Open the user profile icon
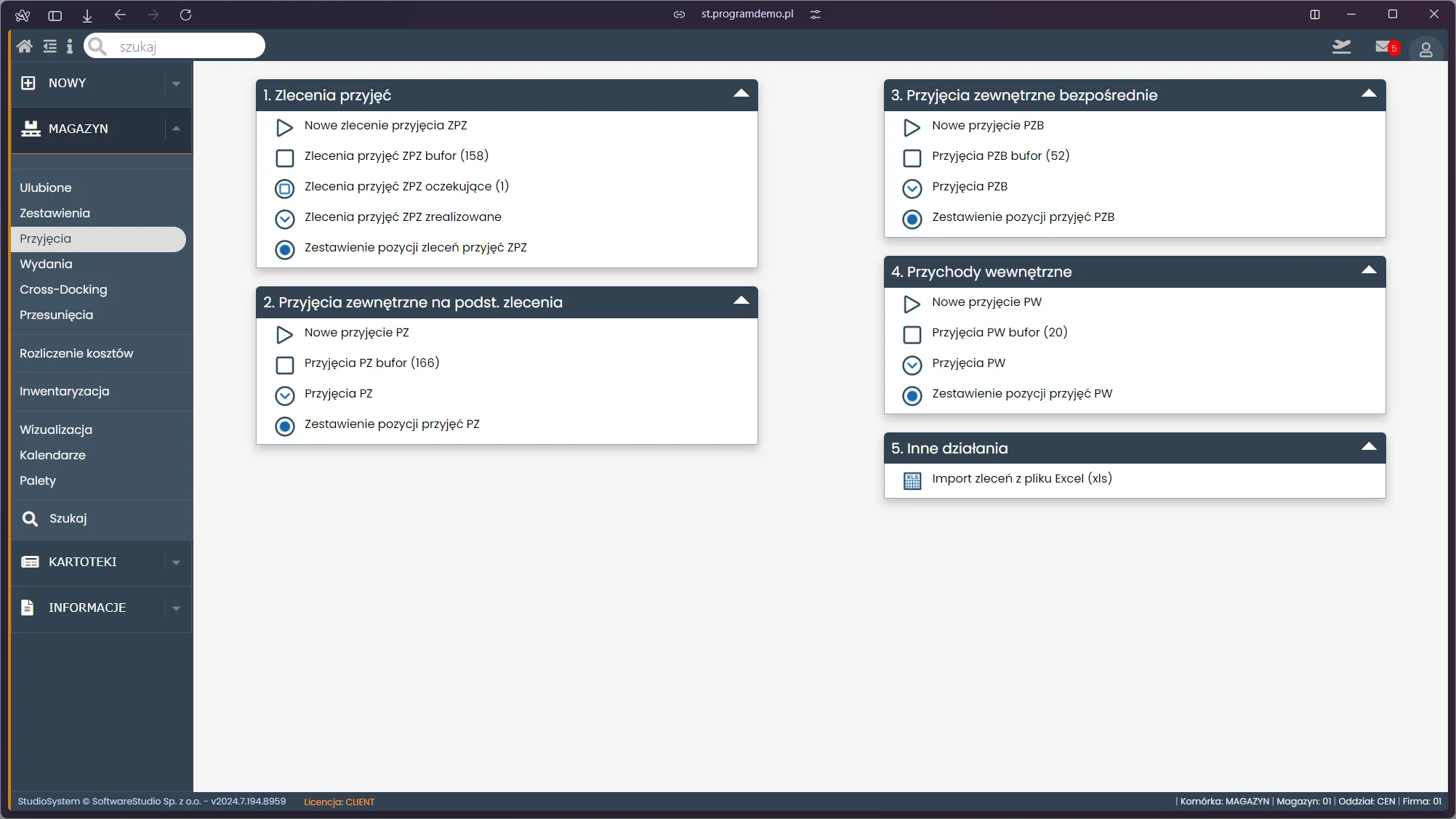Image resolution: width=1456 pixels, height=819 pixels. click(1425, 49)
